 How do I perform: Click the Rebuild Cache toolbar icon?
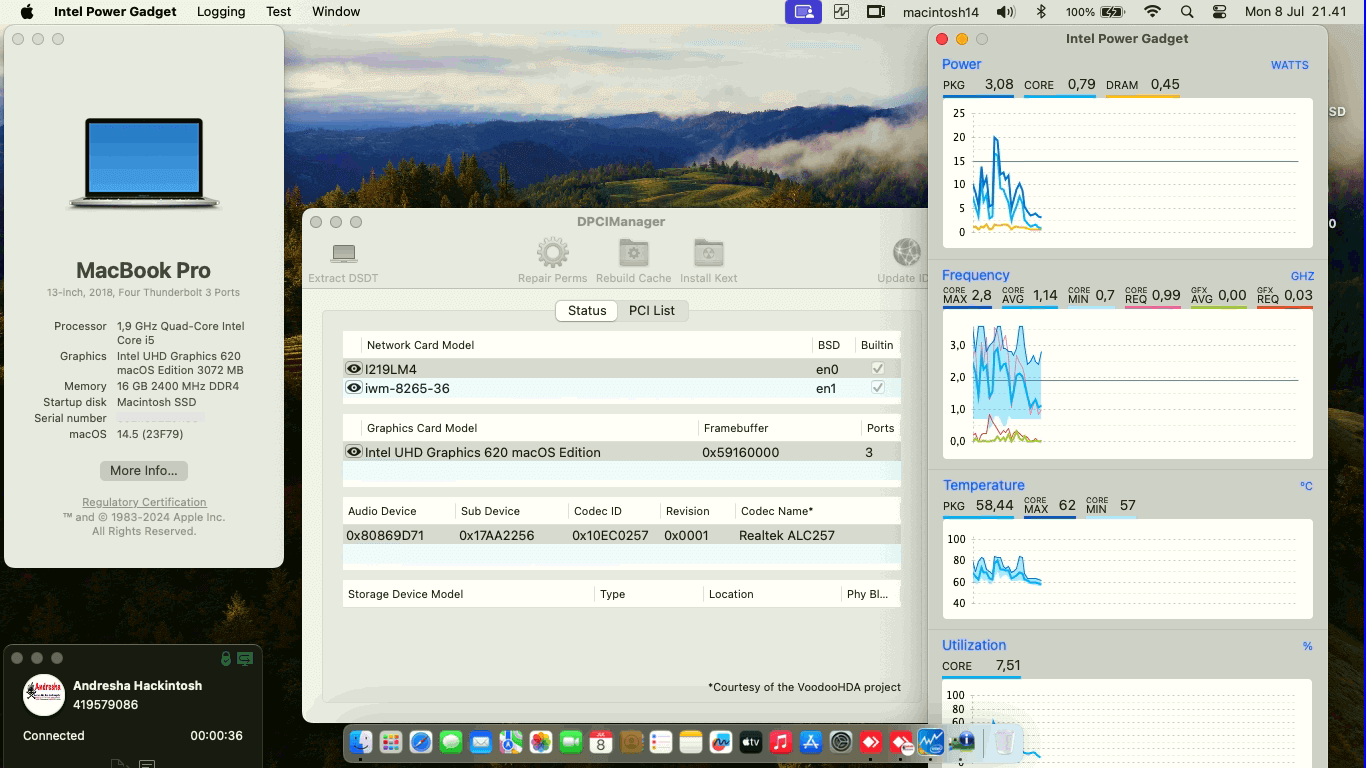tap(633, 254)
